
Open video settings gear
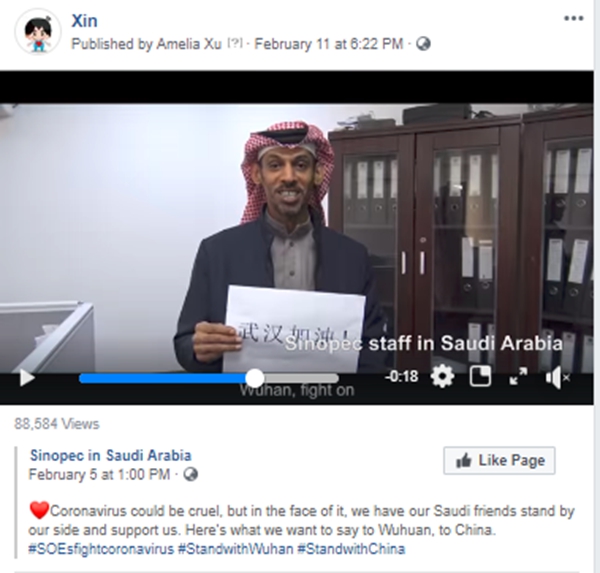click(442, 377)
